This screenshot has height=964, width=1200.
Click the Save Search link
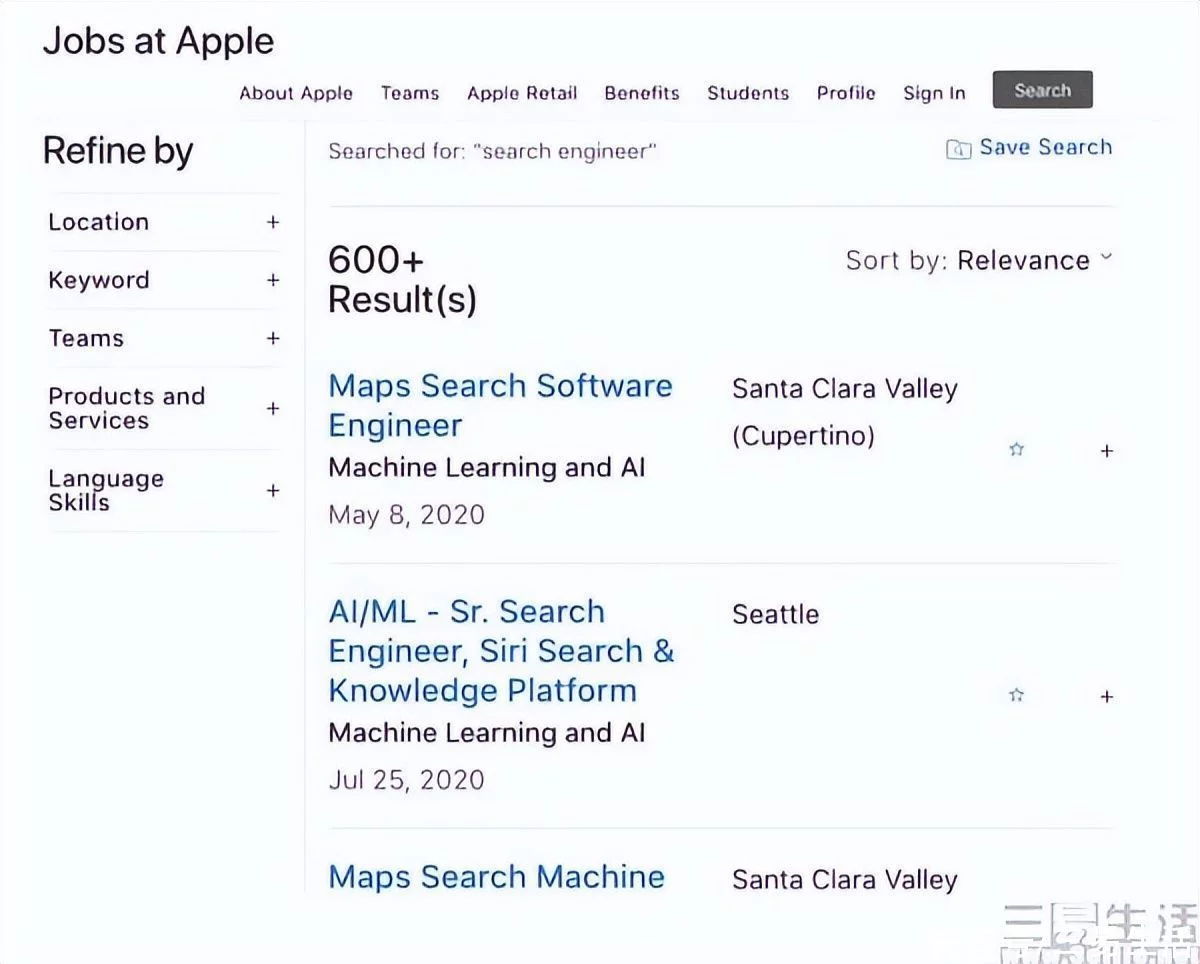click(1045, 148)
